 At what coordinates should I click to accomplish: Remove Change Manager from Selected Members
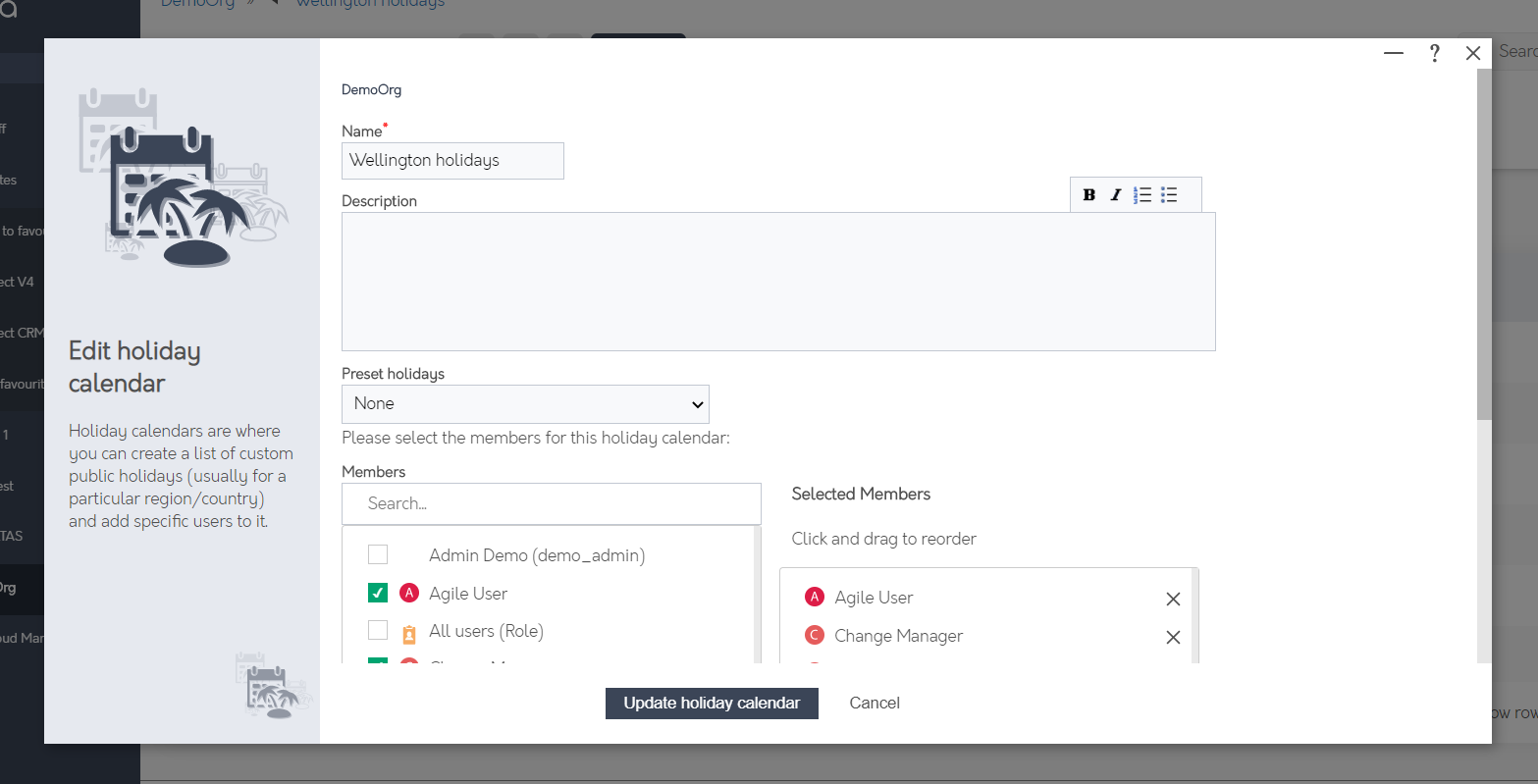[1172, 637]
